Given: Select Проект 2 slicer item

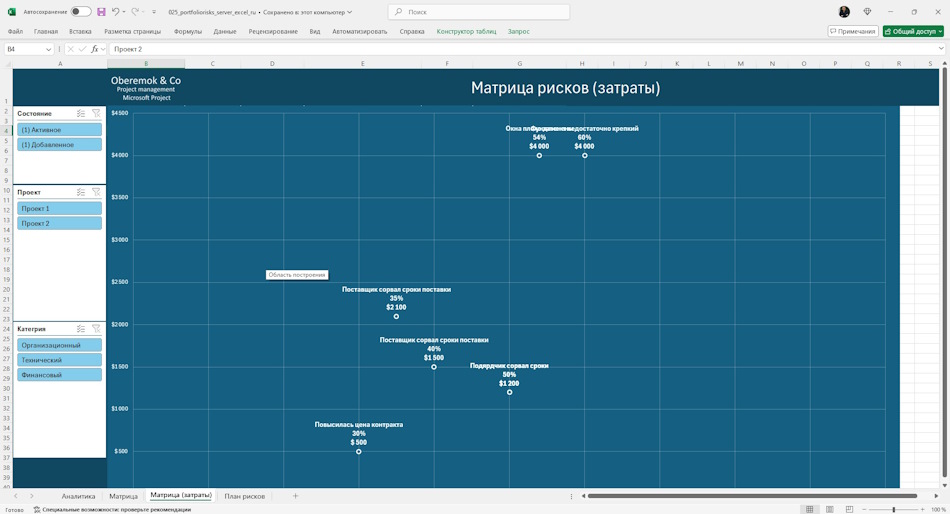Looking at the screenshot, I should pyautogui.click(x=59, y=224).
